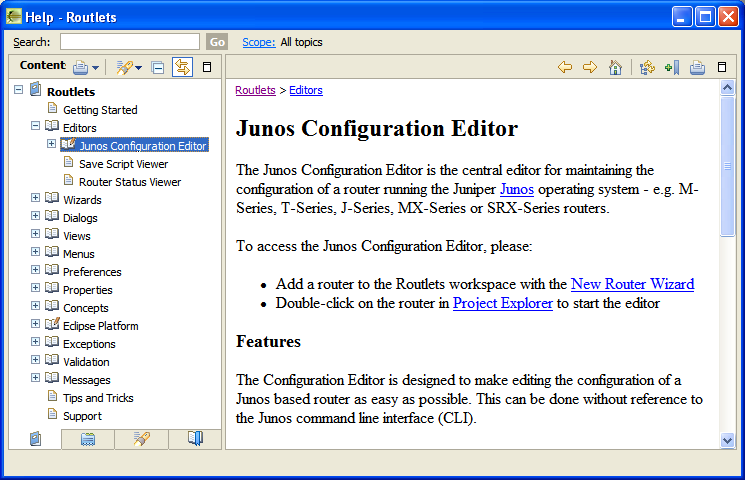Open the Support topic
Image resolution: width=745 pixels, height=480 pixels.
point(82,416)
